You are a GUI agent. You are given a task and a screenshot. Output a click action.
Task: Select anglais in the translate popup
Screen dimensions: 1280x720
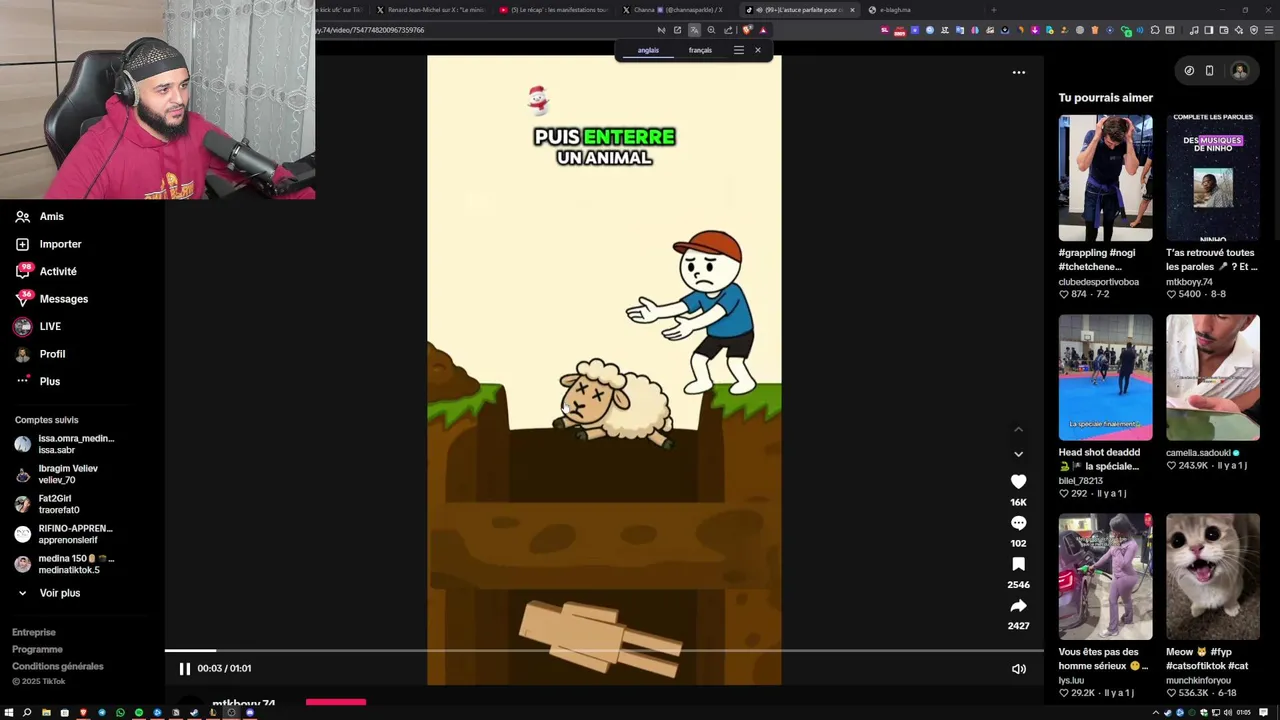pyautogui.click(x=648, y=50)
